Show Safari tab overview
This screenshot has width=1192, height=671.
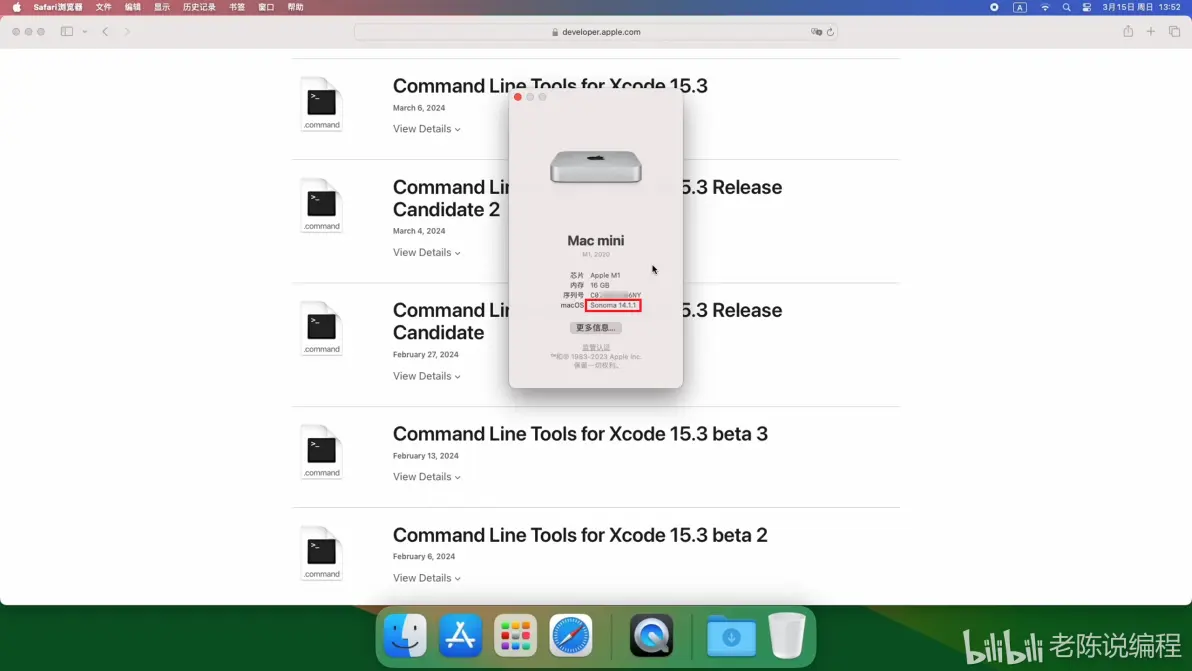coord(1175,32)
